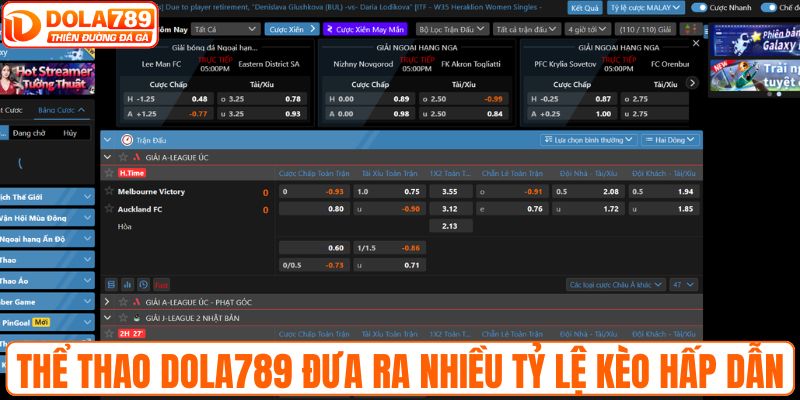Select the even odds 0.76
The width and height of the screenshot is (800, 400).
(x=512, y=209)
